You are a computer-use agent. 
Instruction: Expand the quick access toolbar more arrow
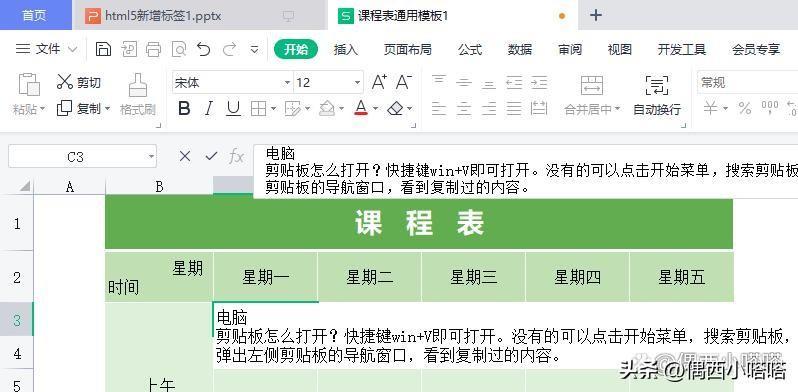tap(254, 49)
